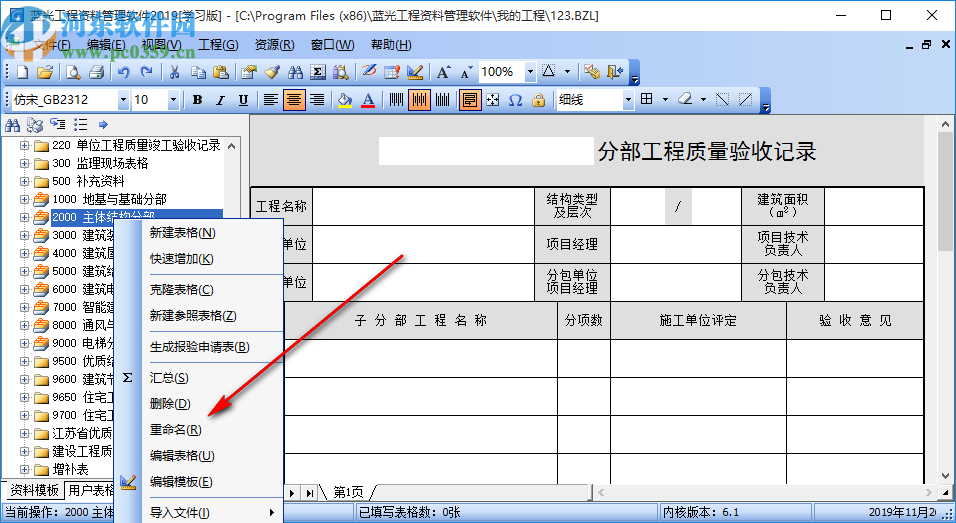Switch to the 资料模板 tab
The width and height of the screenshot is (956, 523).
pyautogui.click(x=34, y=490)
